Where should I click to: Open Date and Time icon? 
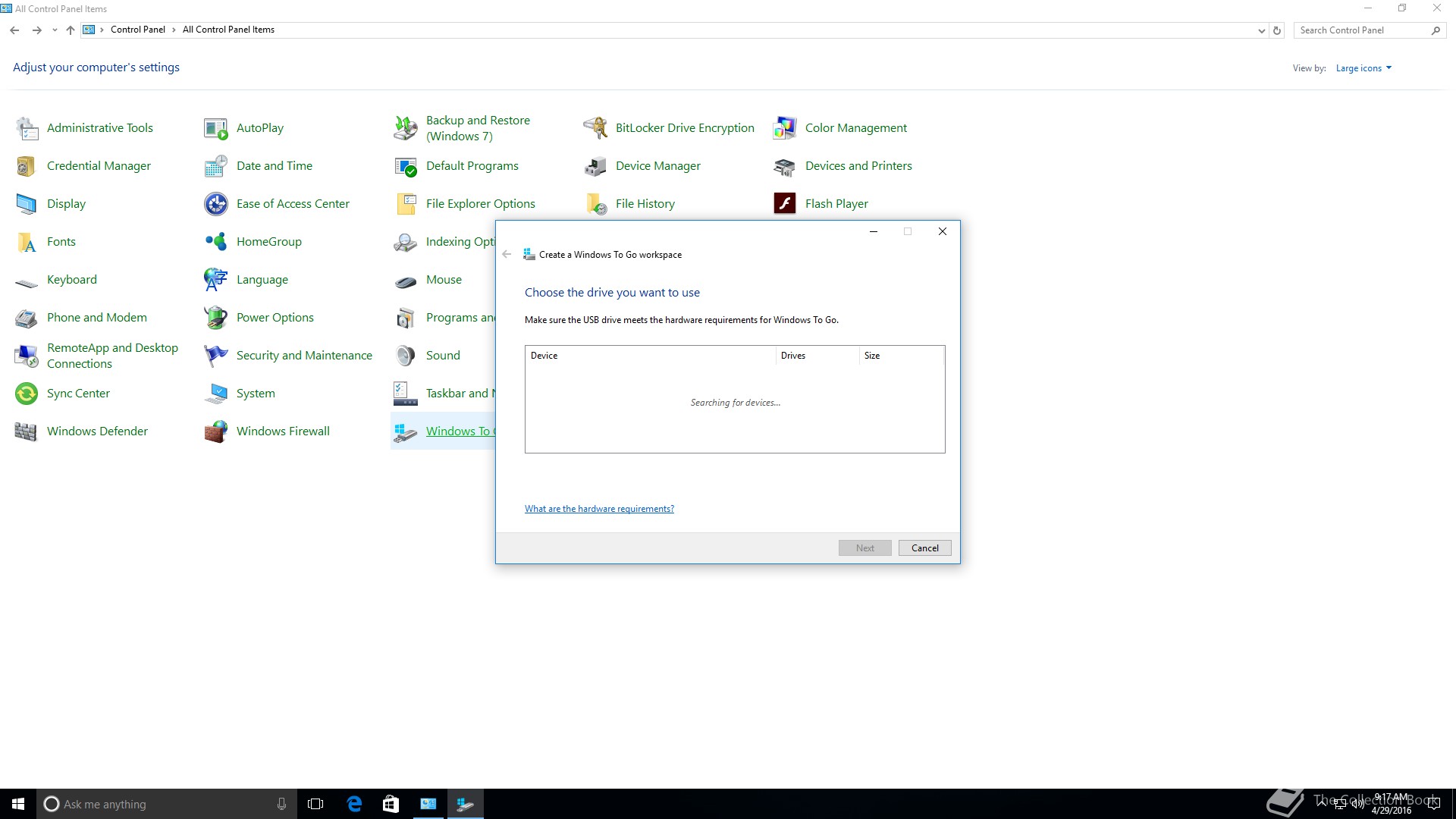[216, 166]
